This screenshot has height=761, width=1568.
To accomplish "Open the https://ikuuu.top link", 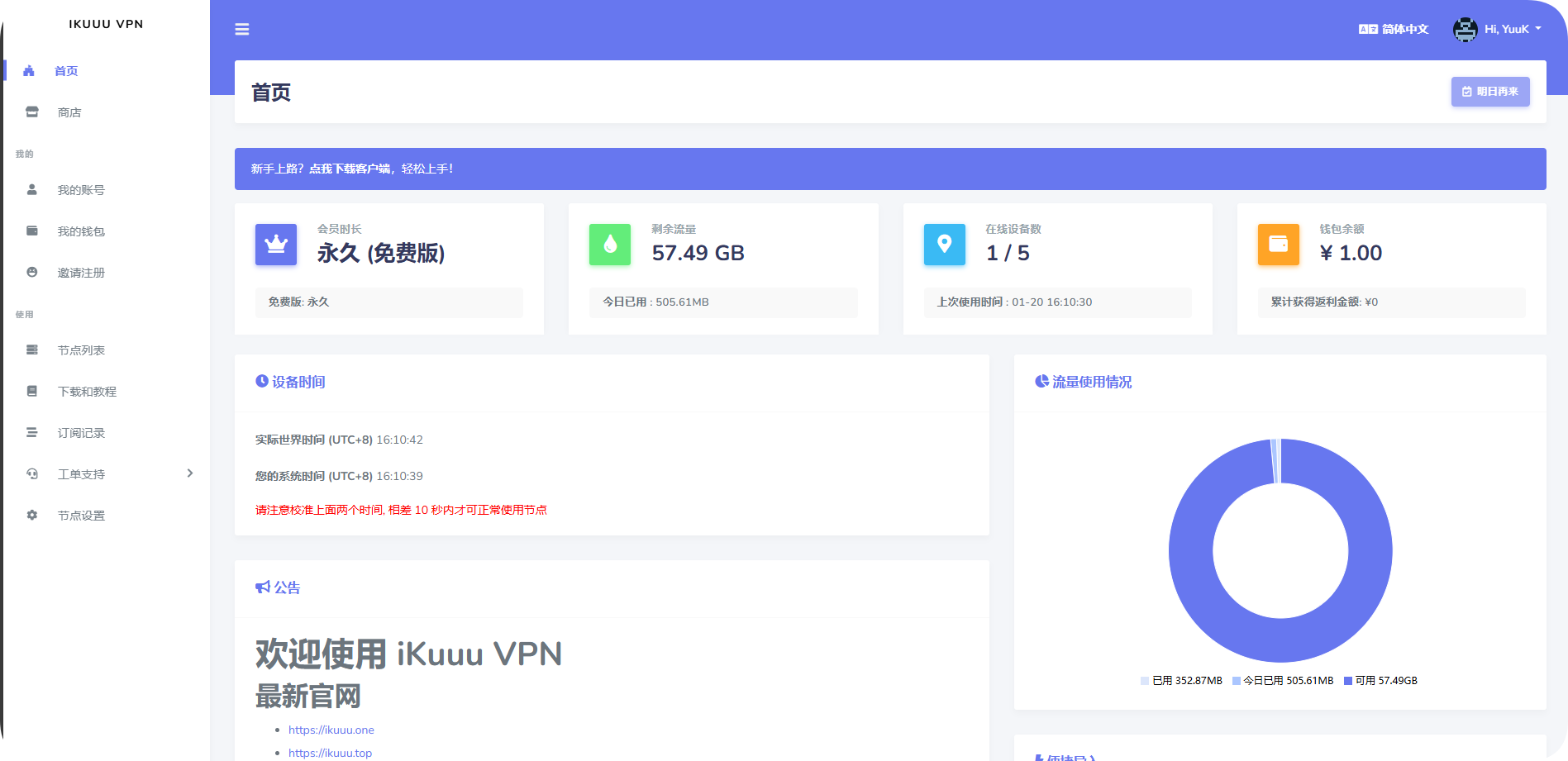I will click(331, 753).
